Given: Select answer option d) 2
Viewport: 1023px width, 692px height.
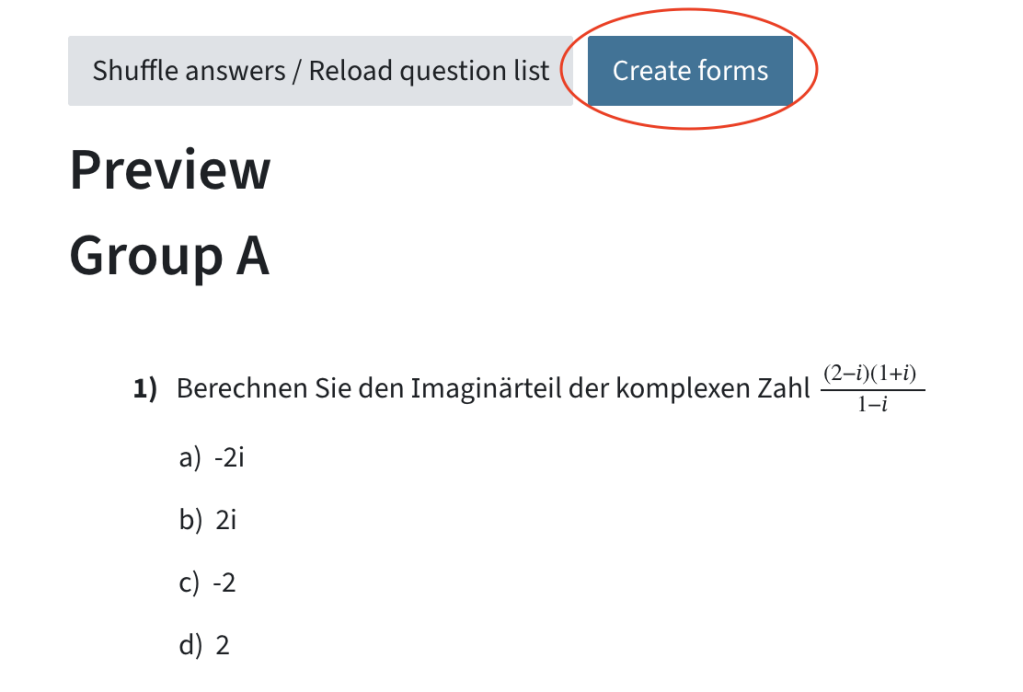Looking at the screenshot, I should click(x=222, y=645).
